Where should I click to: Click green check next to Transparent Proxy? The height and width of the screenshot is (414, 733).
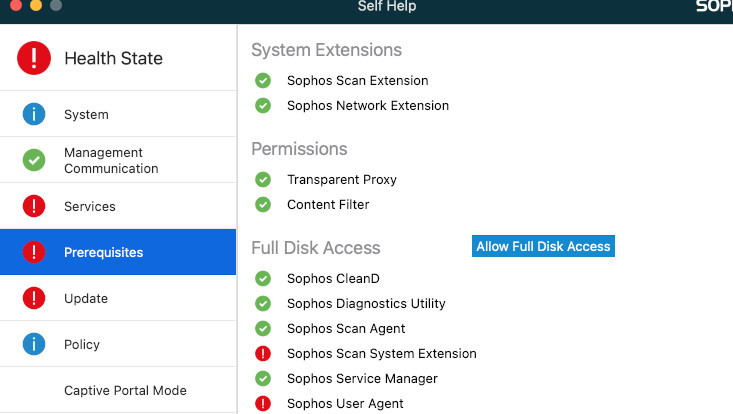[263, 179]
